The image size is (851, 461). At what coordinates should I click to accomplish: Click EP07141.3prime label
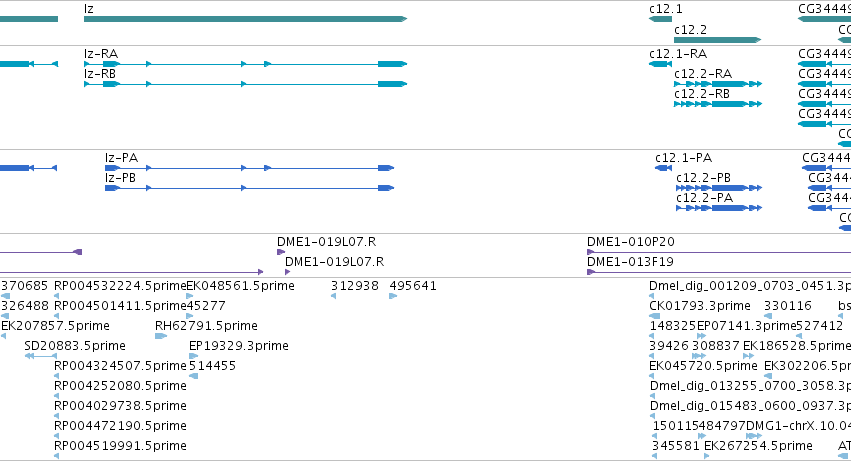point(746,326)
